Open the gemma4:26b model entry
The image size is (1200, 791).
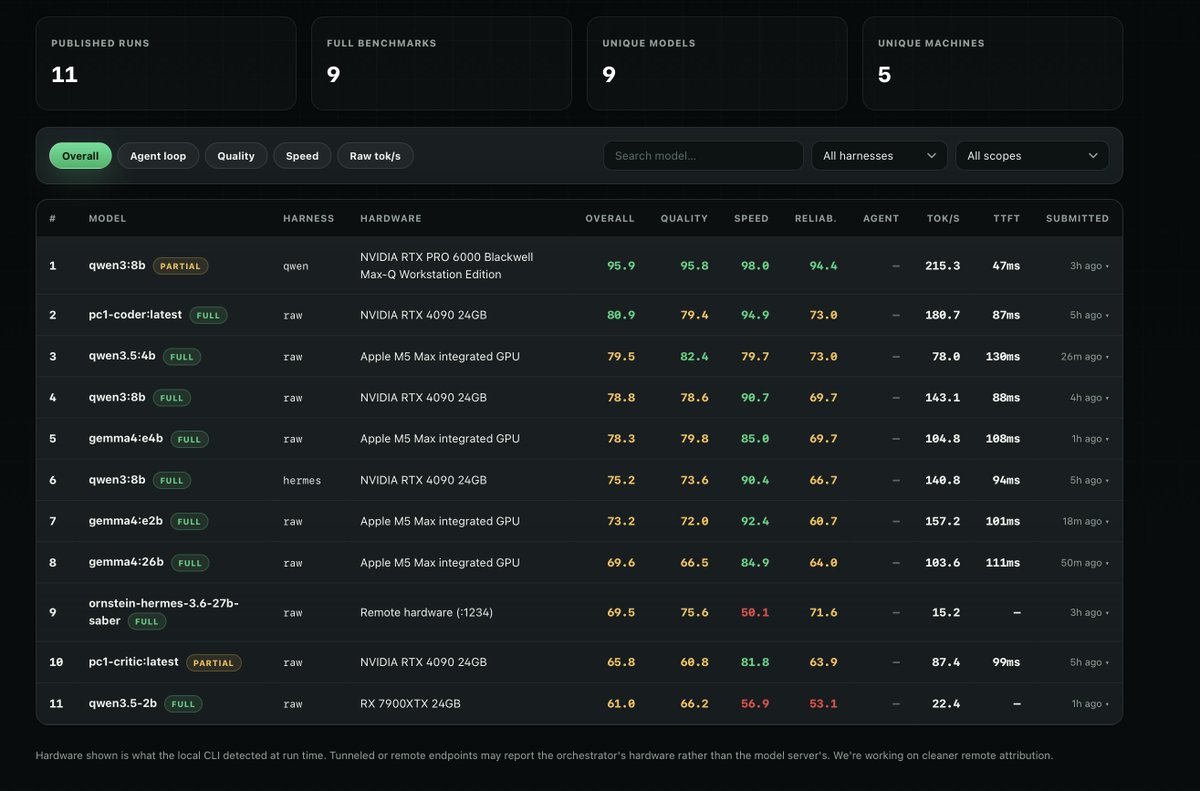[x=126, y=563]
